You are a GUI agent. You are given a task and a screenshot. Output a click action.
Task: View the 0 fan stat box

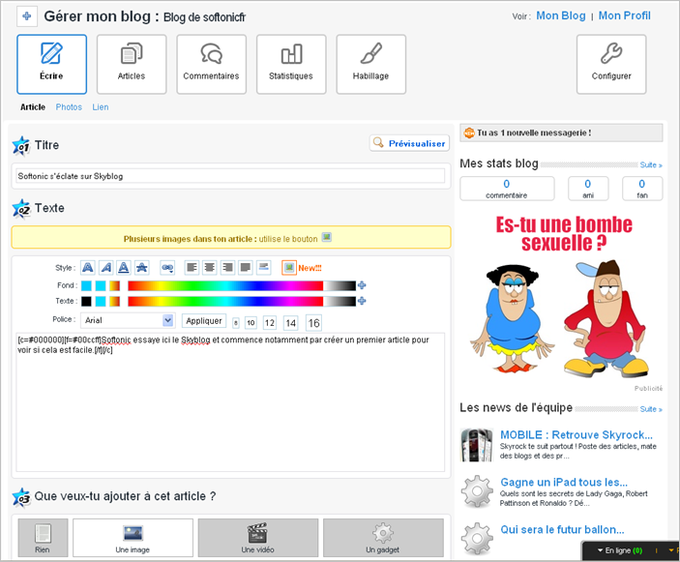coord(642,189)
